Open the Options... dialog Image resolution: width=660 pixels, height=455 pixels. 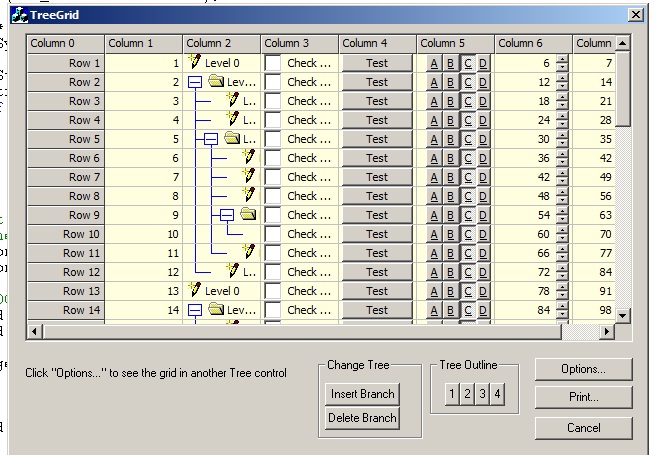(x=583, y=369)
